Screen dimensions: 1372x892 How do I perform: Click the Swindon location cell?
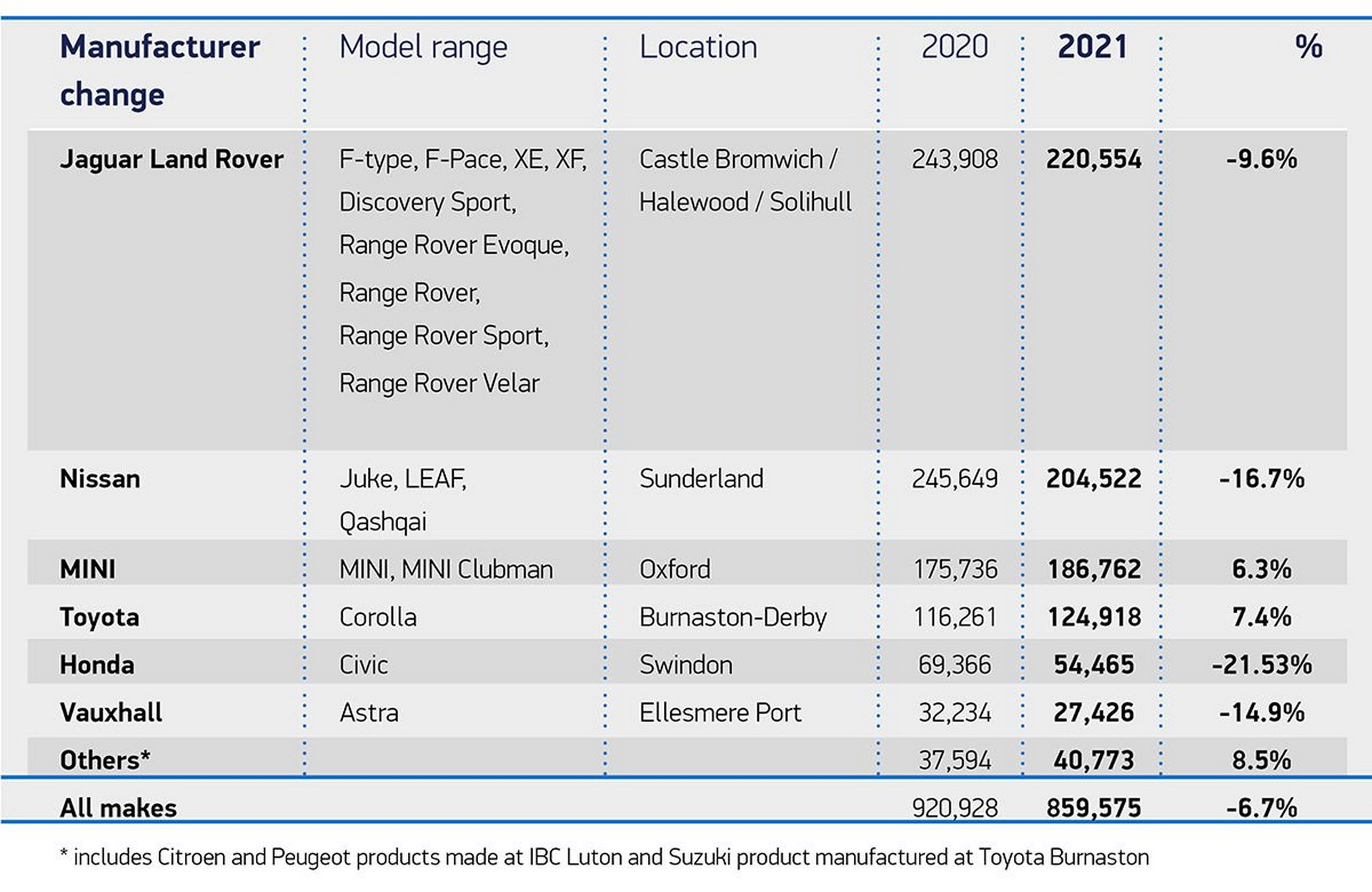click(686, 664)
